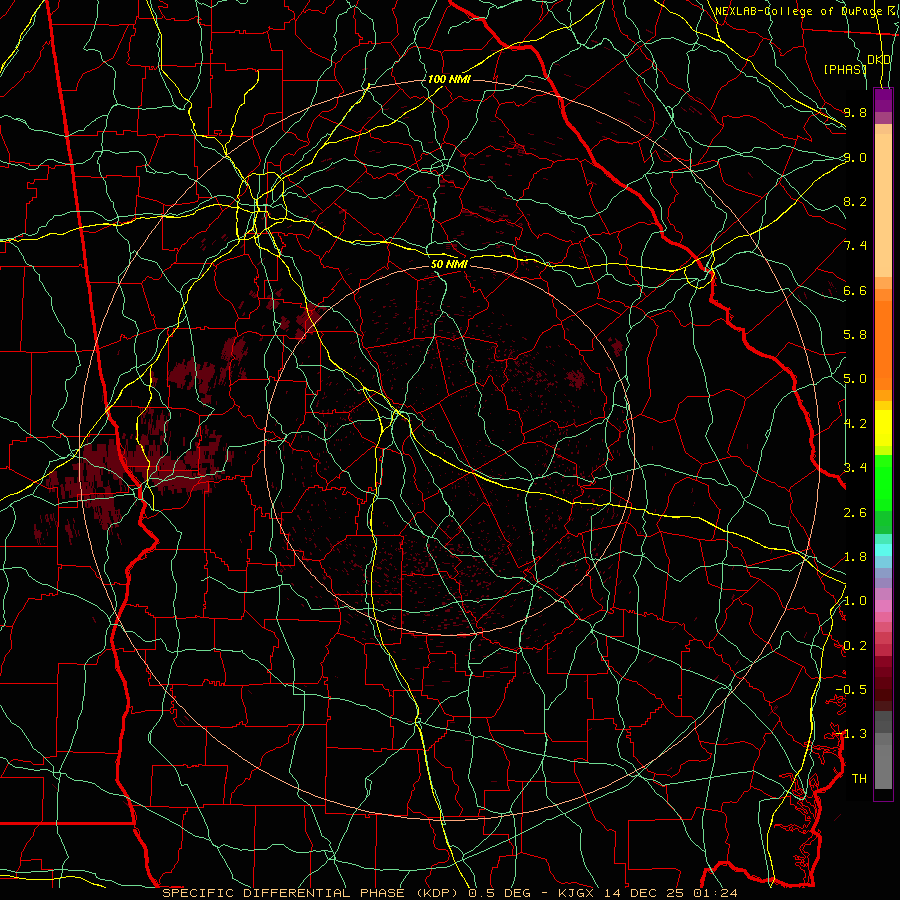This screenshot has width=900, height=900.
Task: Click the "5.8" legend value
Action: [x=855, y=335]
